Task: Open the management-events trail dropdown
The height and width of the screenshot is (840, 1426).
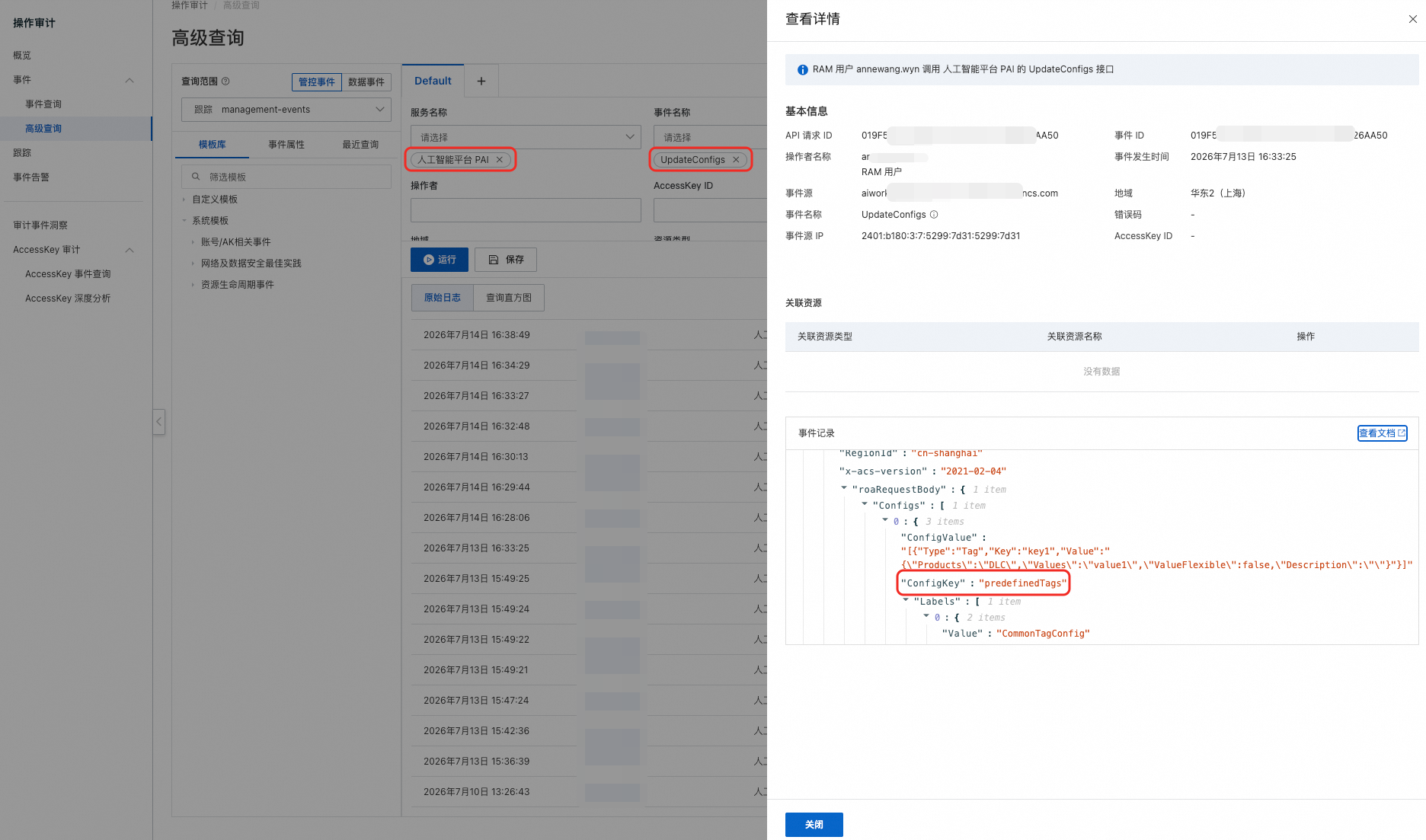Action: (x=286, y=110)
